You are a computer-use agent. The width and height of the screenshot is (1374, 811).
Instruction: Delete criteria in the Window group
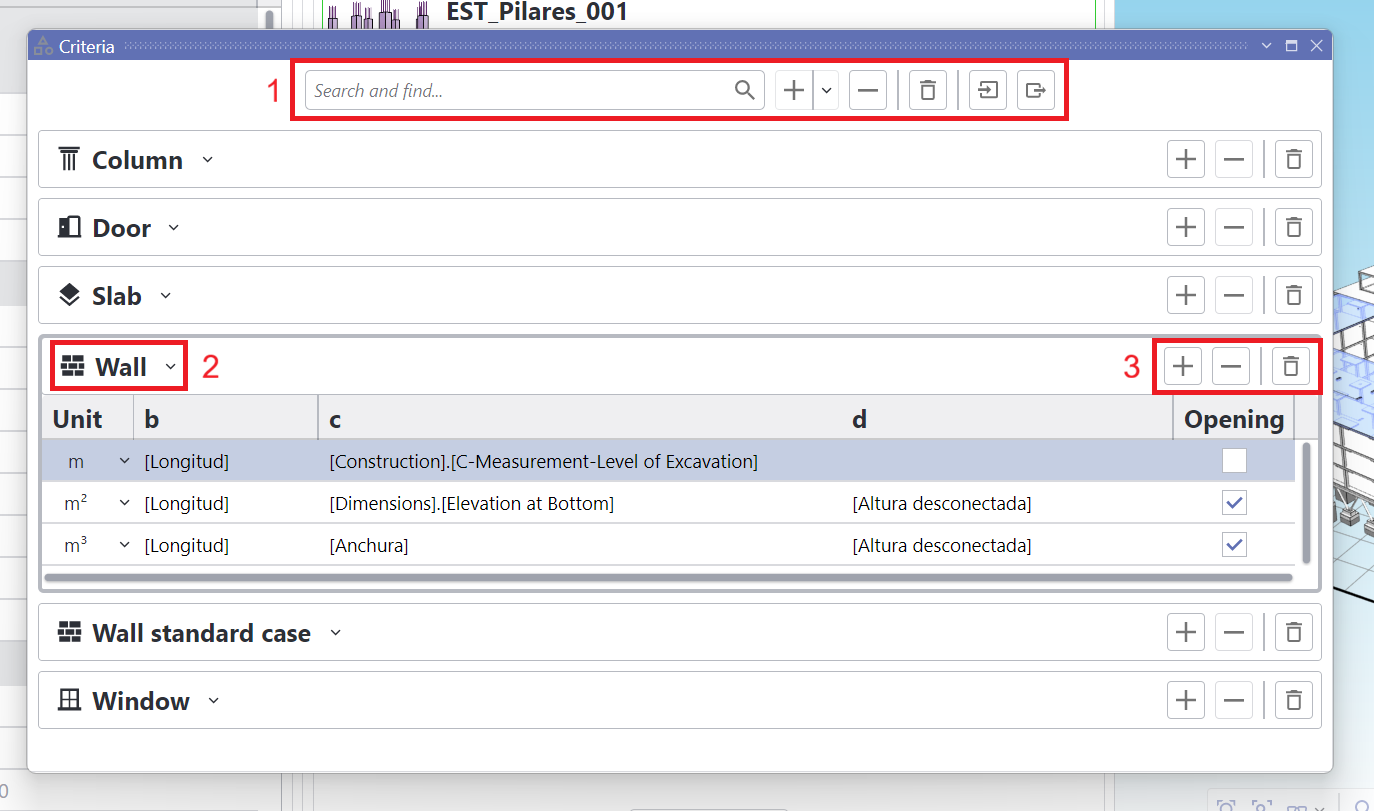coord(1293,700)
